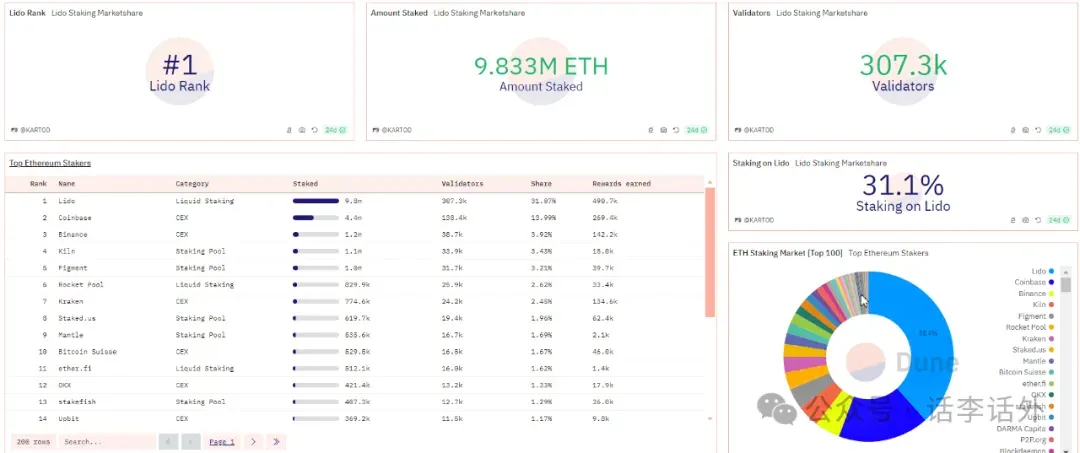Click camera screenshot icon on Amount Staked card
This screenshot has width=1080, height=453.
click(663, 129)
